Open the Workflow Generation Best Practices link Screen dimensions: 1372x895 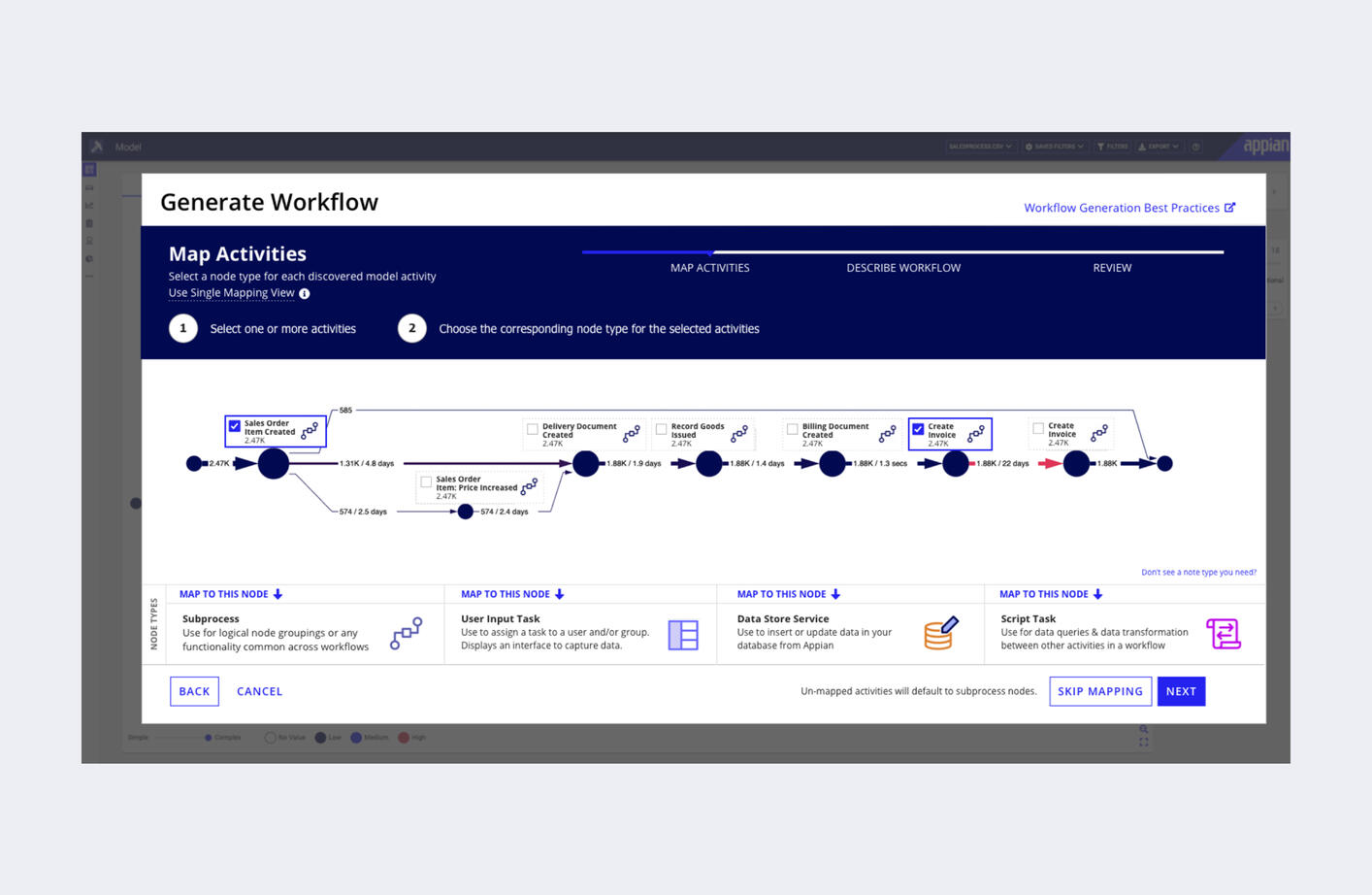pos(1122,208)
